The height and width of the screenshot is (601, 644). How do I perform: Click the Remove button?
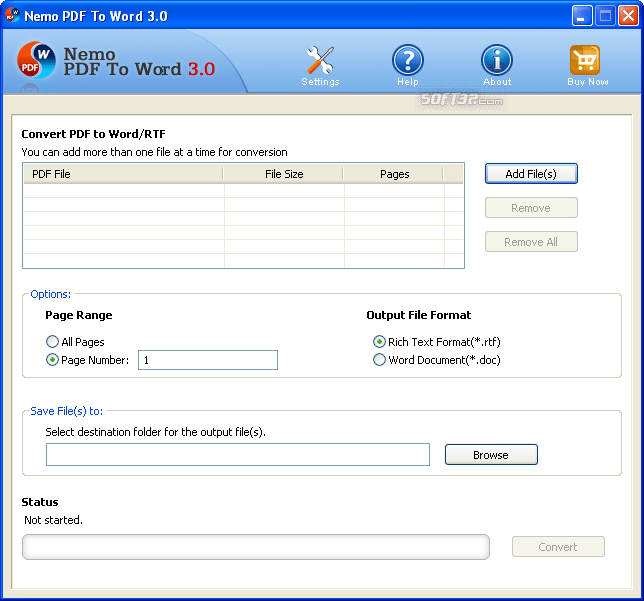click(x=531, y=208)
